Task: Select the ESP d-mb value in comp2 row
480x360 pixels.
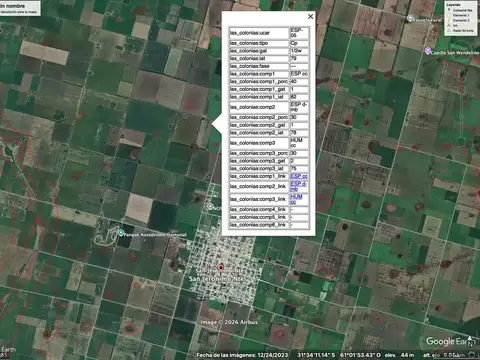Action: 299,107
